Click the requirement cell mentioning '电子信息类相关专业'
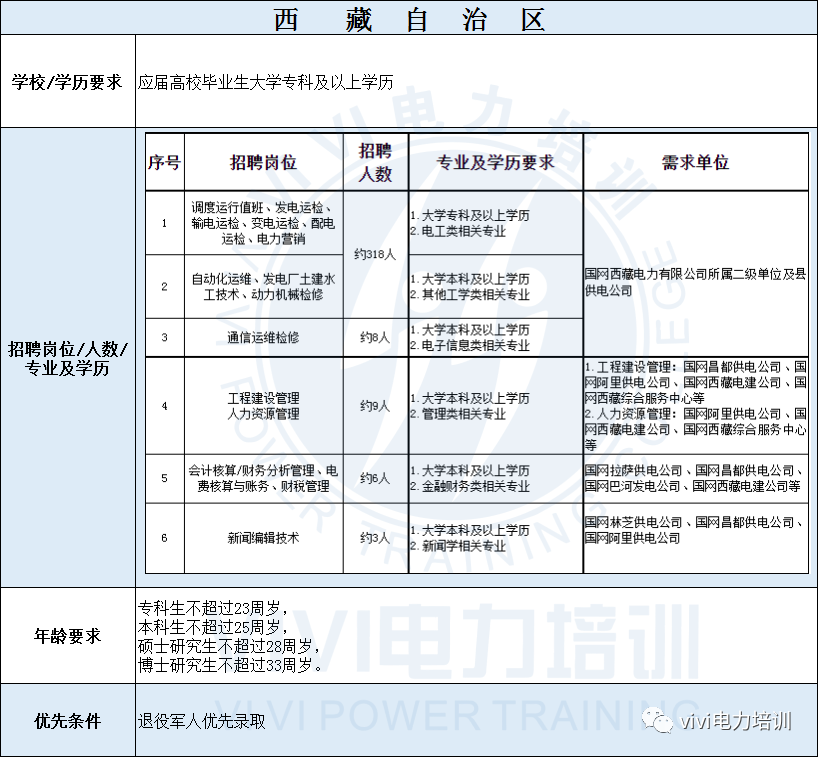The height and width of the screenshot is (757, 818). tap(496, 338)
